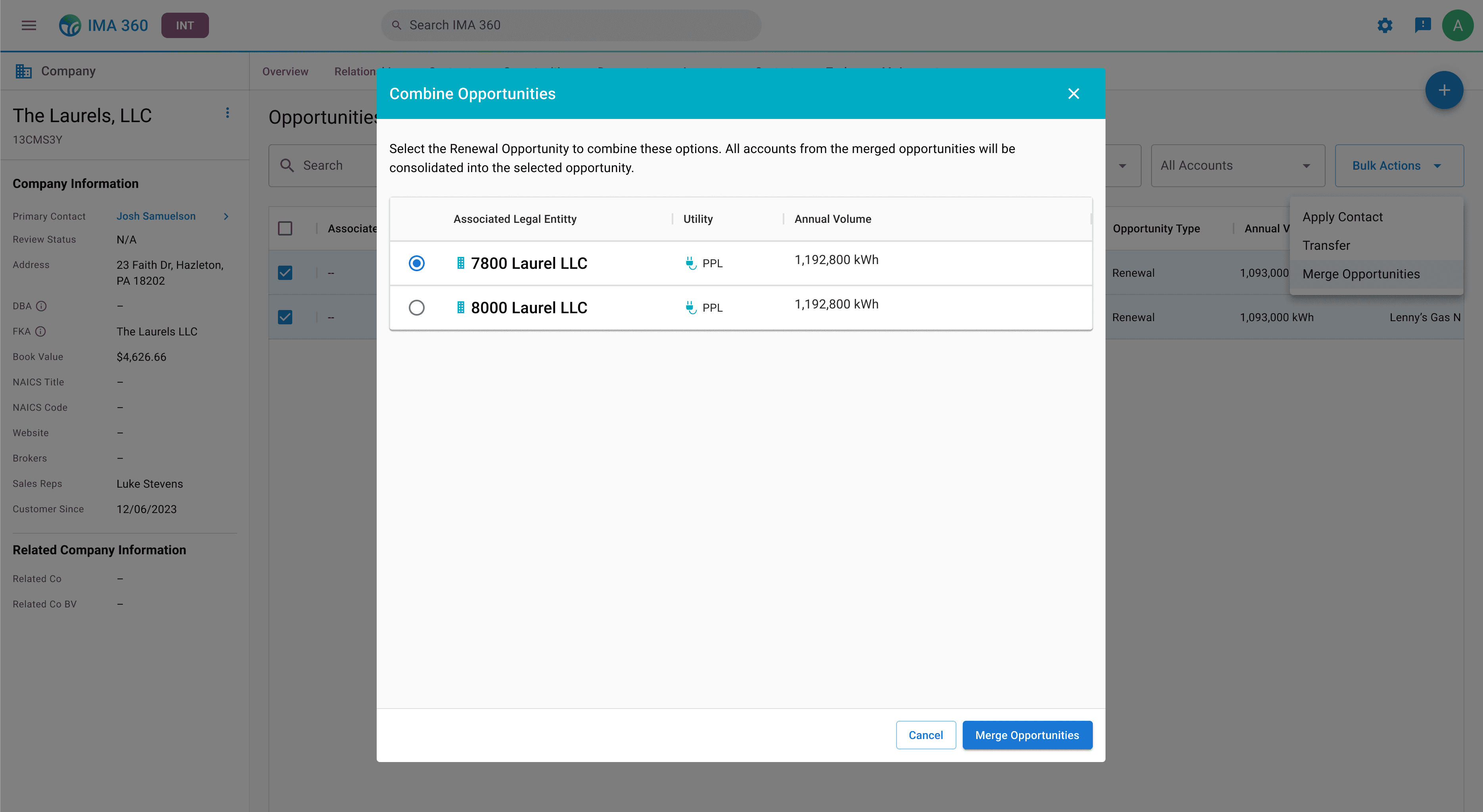Click the Cancel button
The height and width of the screenshot is (812, 1483).
point(925,735)
